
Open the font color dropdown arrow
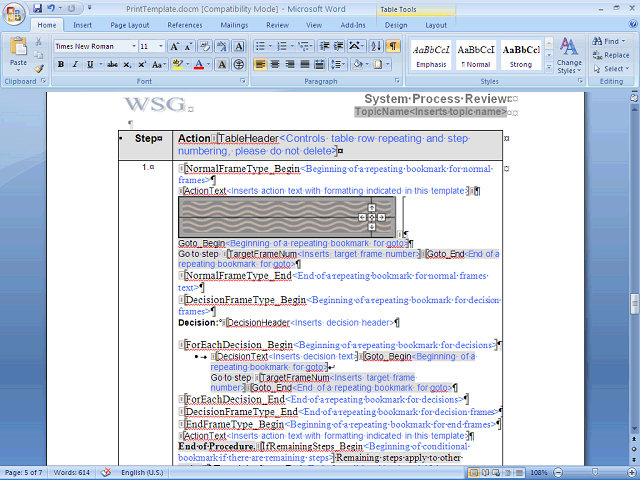point(209,64)
